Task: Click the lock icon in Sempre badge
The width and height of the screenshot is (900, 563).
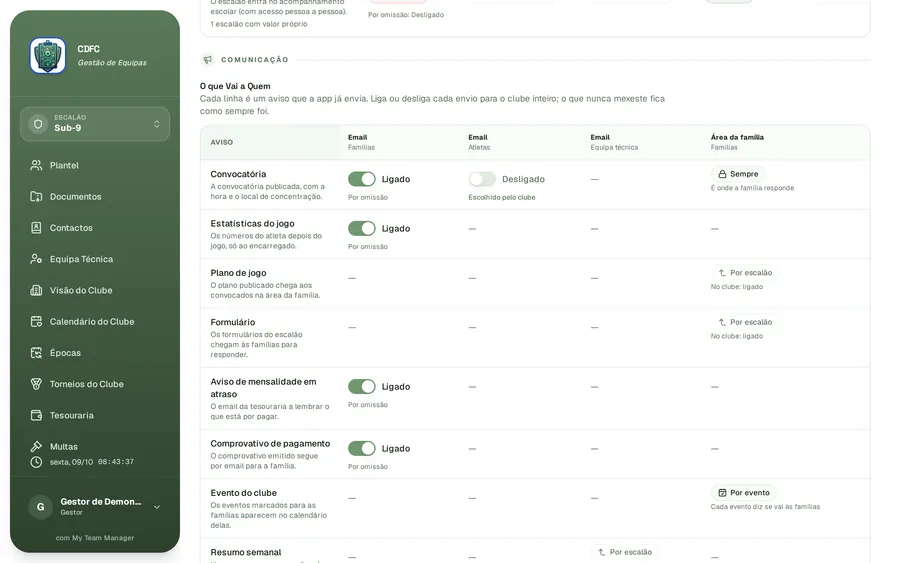Action: 723,174
